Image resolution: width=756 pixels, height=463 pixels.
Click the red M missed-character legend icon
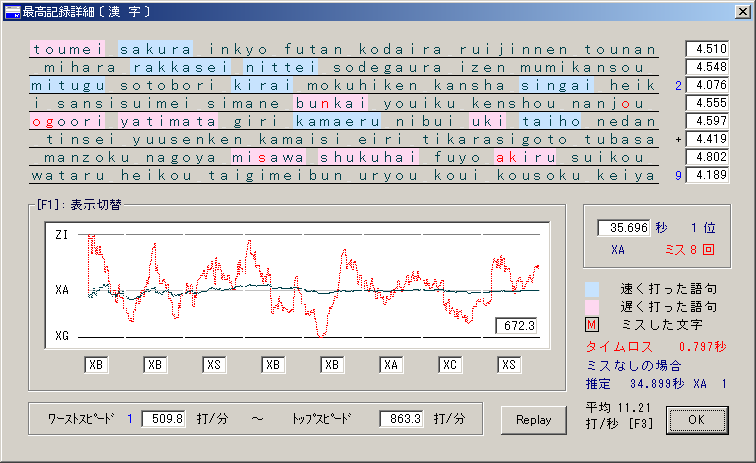[x=592, y=325]
